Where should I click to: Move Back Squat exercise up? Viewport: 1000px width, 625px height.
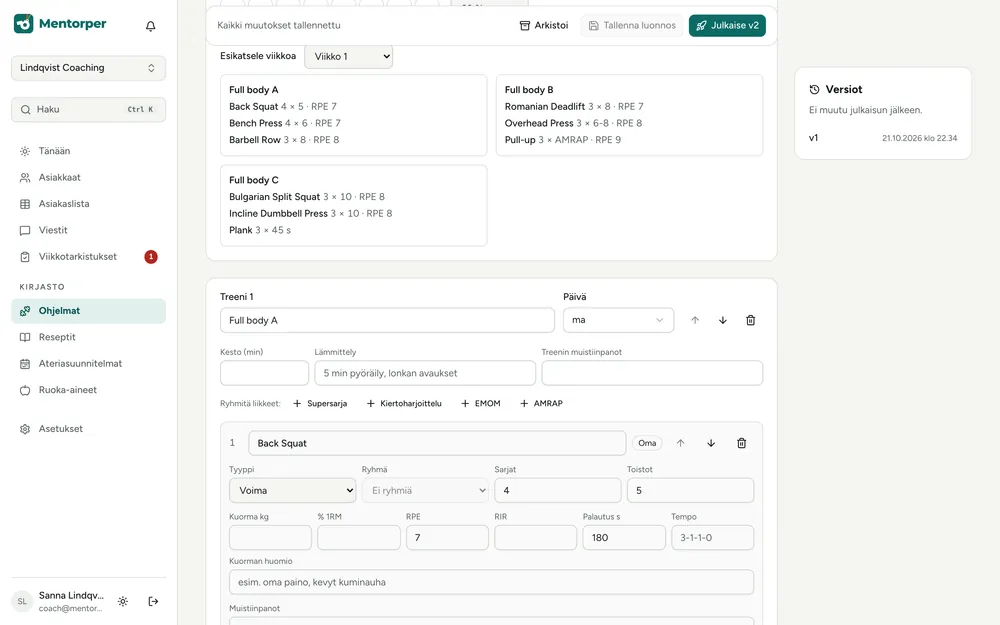point(680,443)
